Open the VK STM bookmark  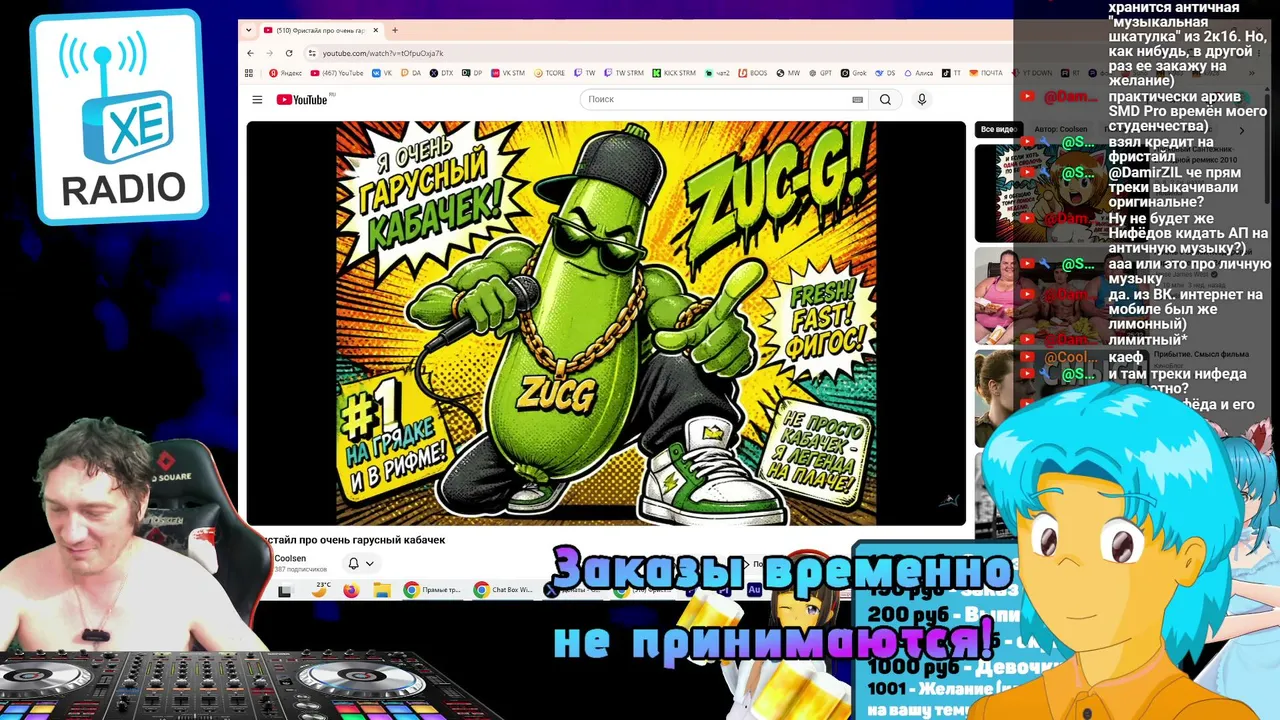[508, 73]
